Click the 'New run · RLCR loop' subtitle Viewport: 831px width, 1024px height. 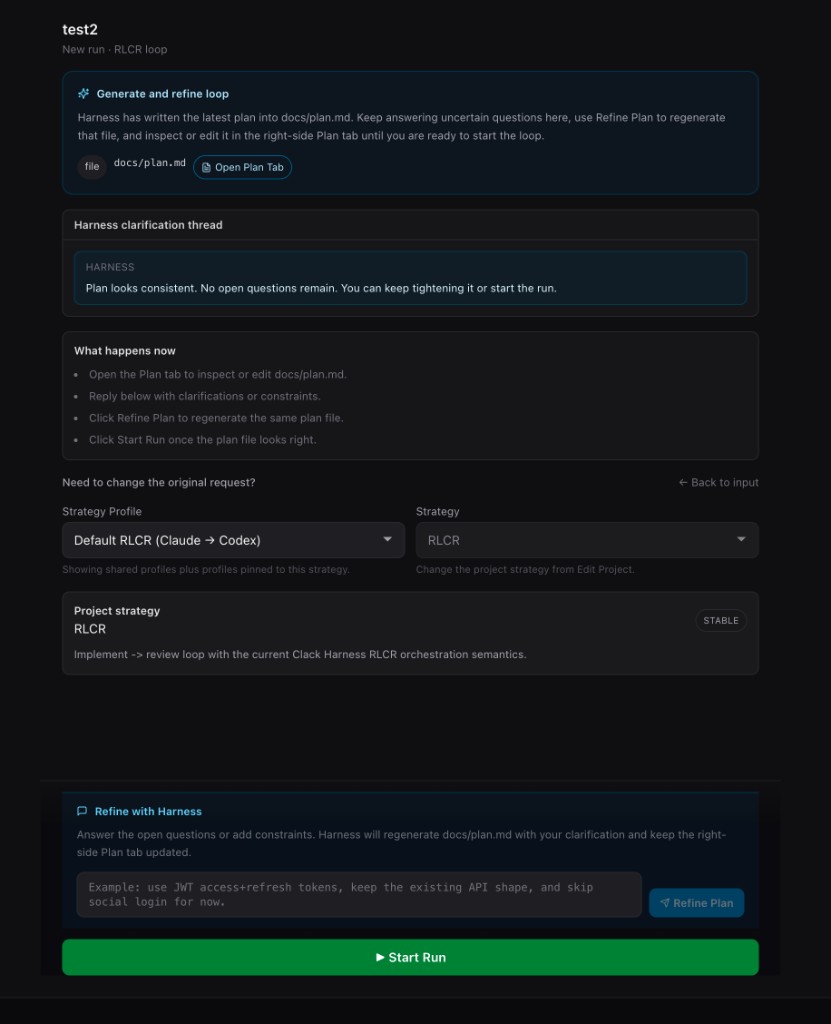pos(114,50)
